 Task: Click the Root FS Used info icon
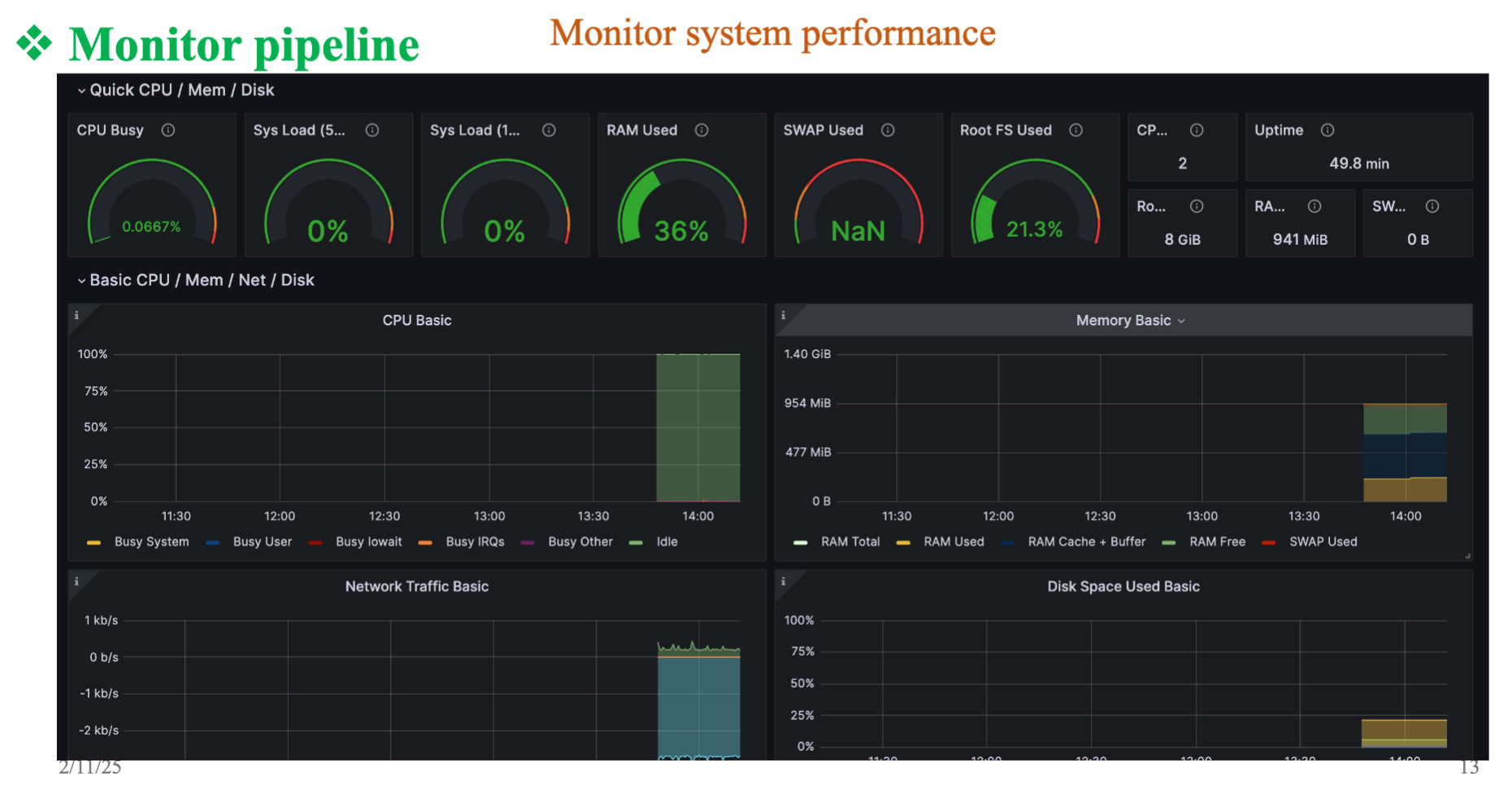click(1075, 130)
